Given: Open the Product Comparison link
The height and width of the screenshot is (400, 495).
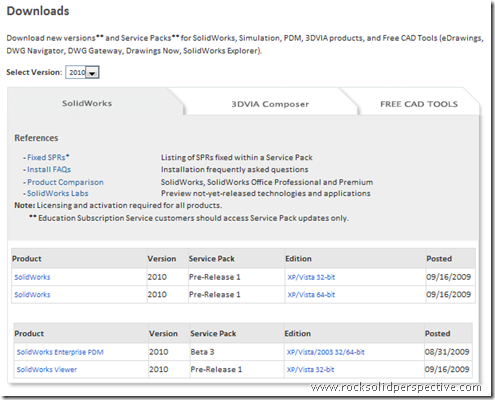Looking at the screenshot, I should pyautogui.click(x=65, y=182).
